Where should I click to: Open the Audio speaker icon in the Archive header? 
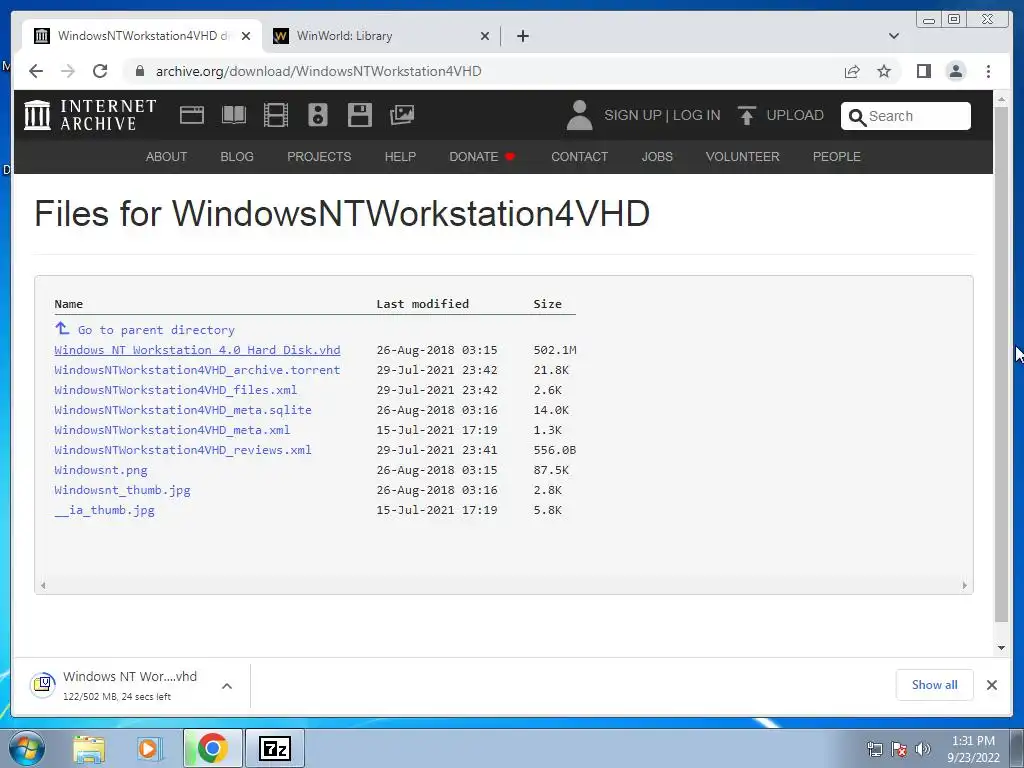[318, 115]
